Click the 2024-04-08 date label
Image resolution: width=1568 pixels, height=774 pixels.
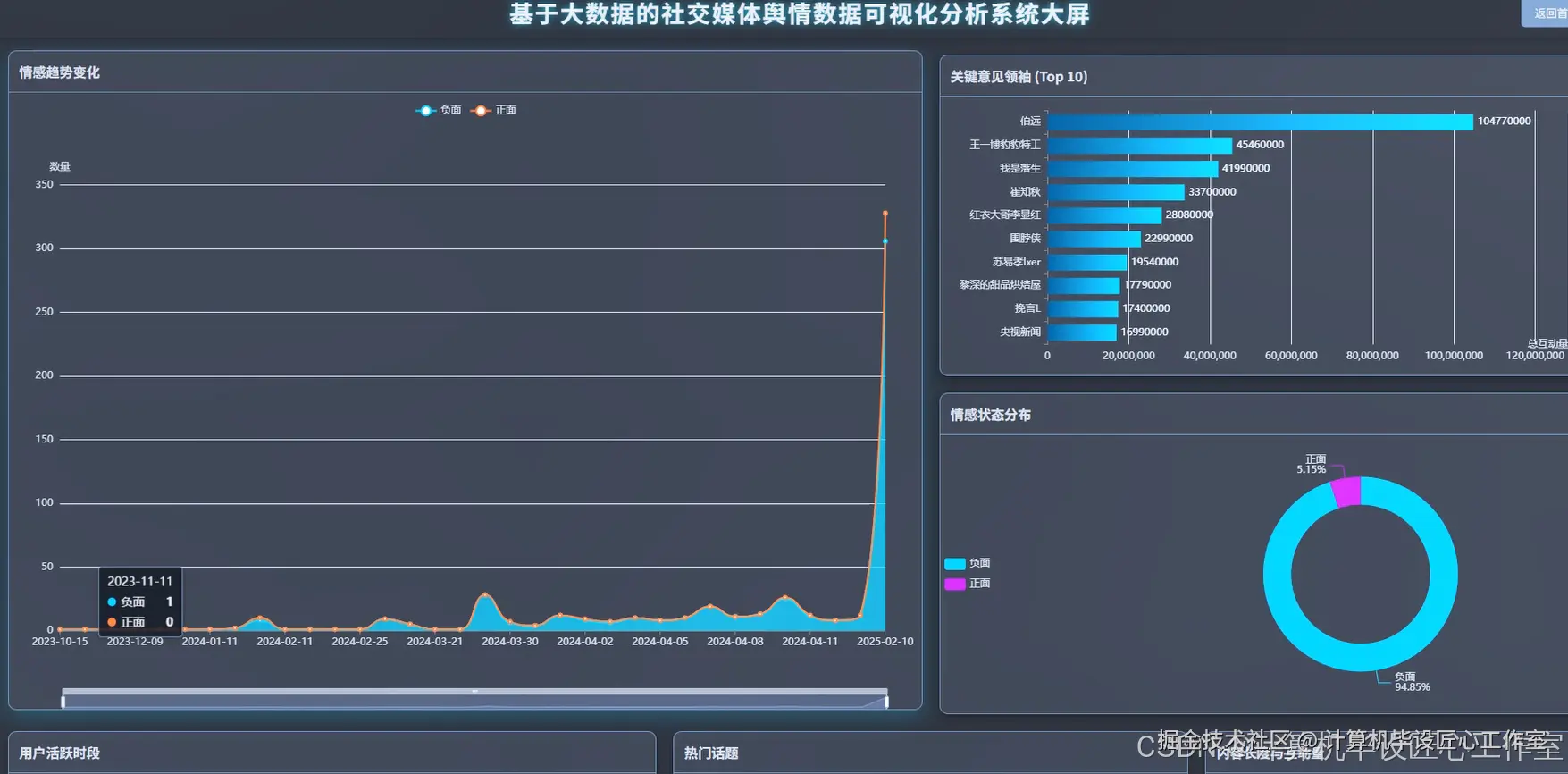pyautogui.click(x=735, y=642)
